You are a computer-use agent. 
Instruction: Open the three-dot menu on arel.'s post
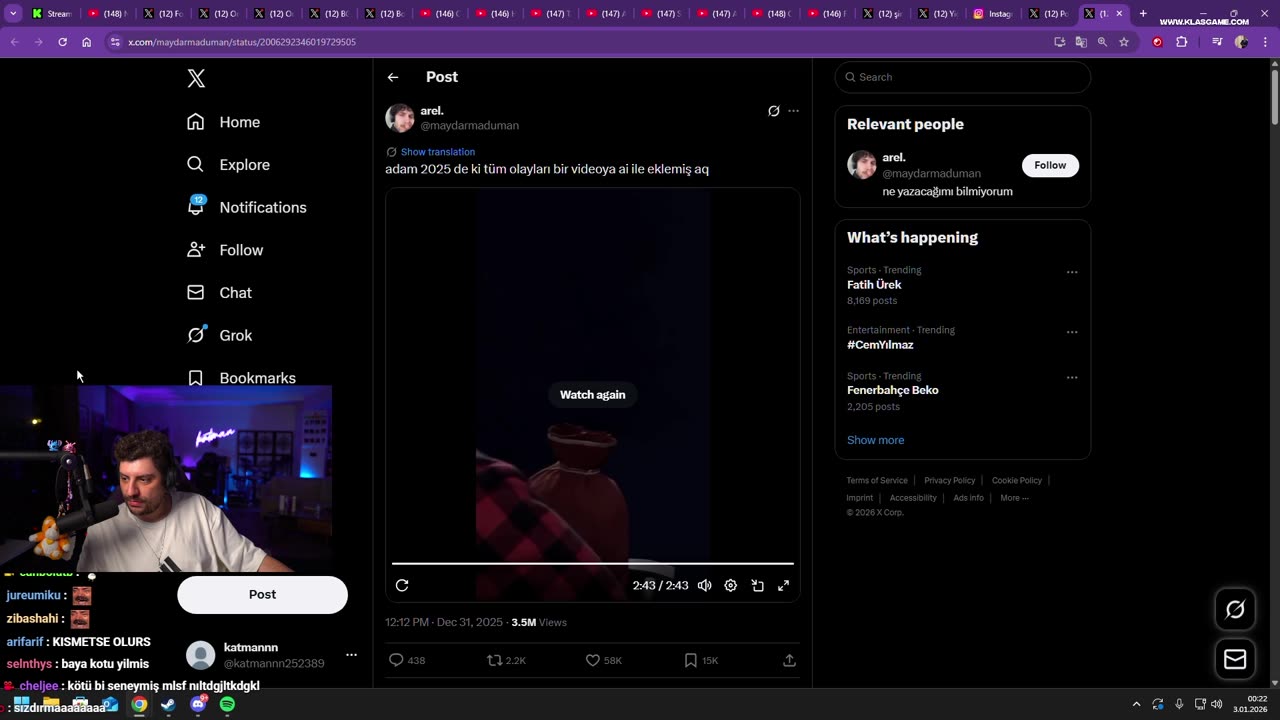pos(794,111)
